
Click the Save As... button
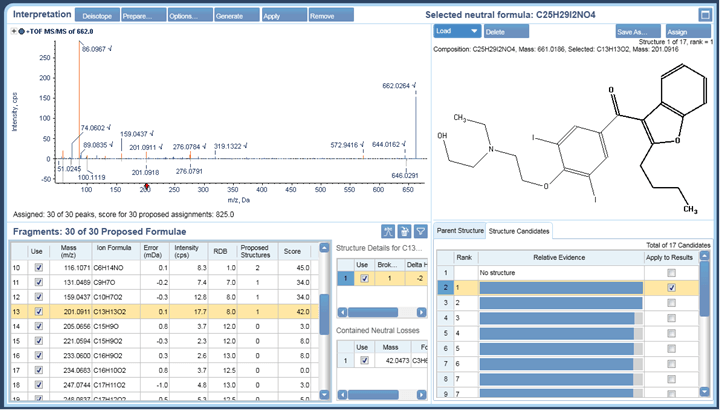point(638,32)
